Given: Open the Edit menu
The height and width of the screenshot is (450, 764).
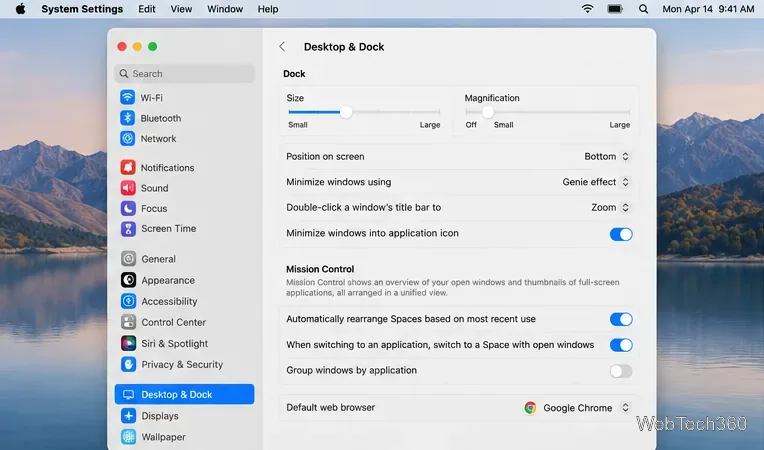Looking at the screenshot, I should point(147,9).
